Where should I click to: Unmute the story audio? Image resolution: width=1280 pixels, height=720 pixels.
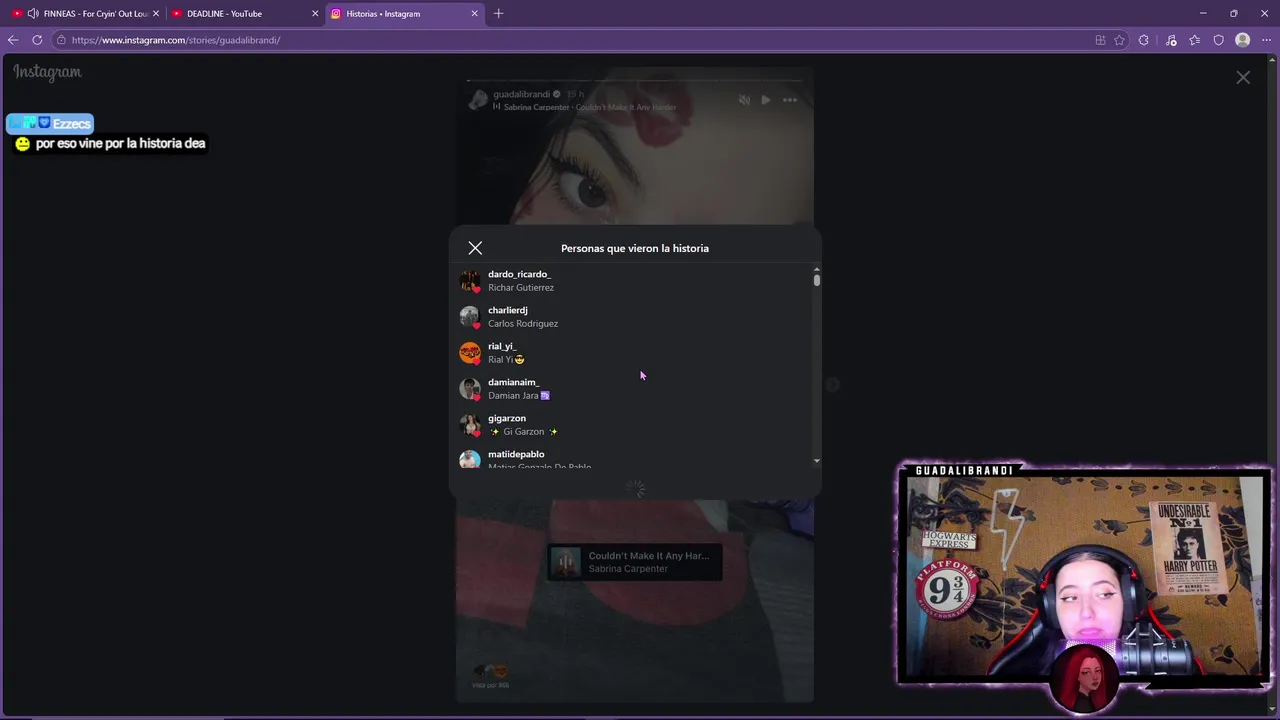(x=744, y=100)
